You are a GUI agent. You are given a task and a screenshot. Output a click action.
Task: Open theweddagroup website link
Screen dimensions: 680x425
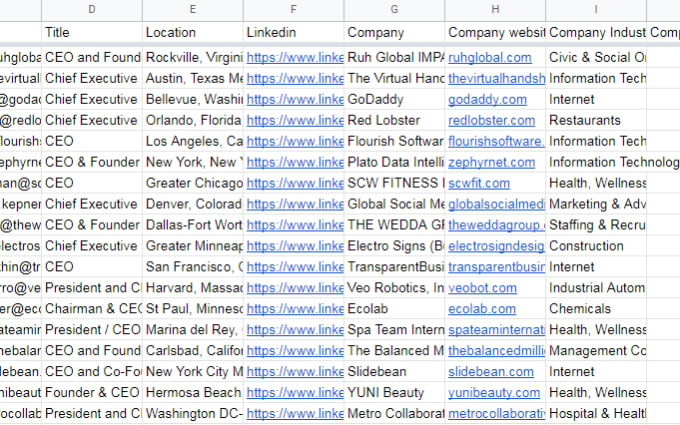click(x=497, y=225)
